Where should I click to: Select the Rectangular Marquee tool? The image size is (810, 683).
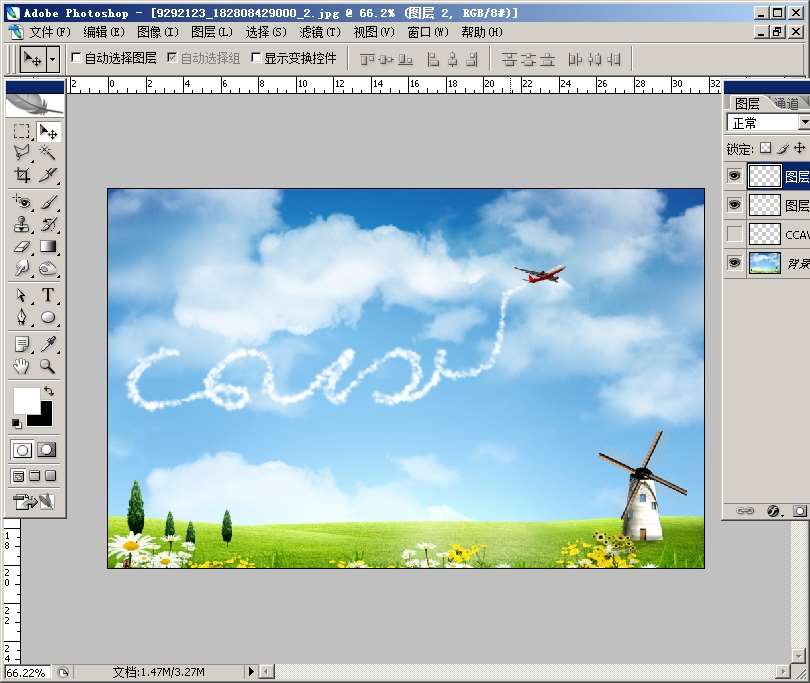pos(22,132)
